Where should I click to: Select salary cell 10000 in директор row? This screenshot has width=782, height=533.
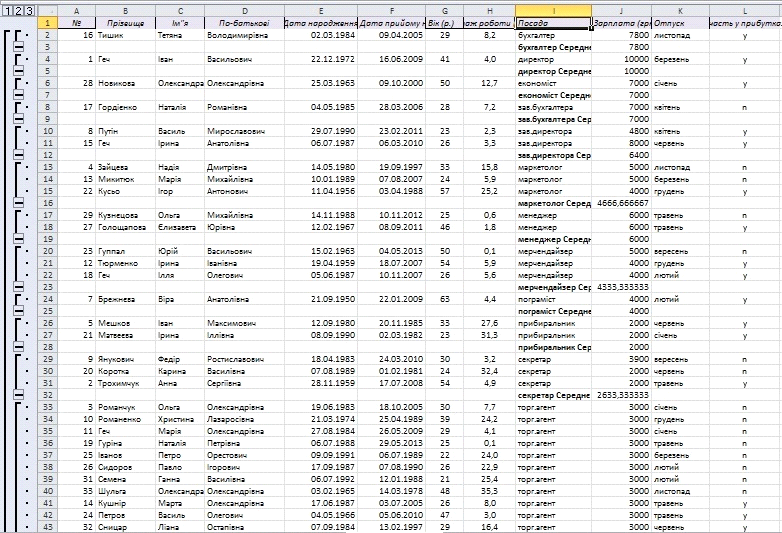coord(621,59)
